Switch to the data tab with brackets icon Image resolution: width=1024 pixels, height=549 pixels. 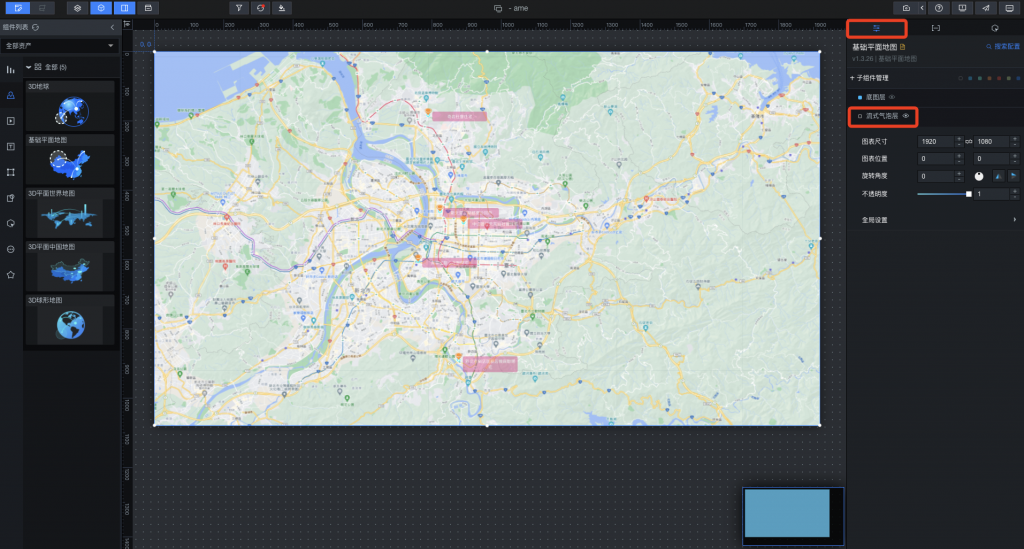coord(935,28)
